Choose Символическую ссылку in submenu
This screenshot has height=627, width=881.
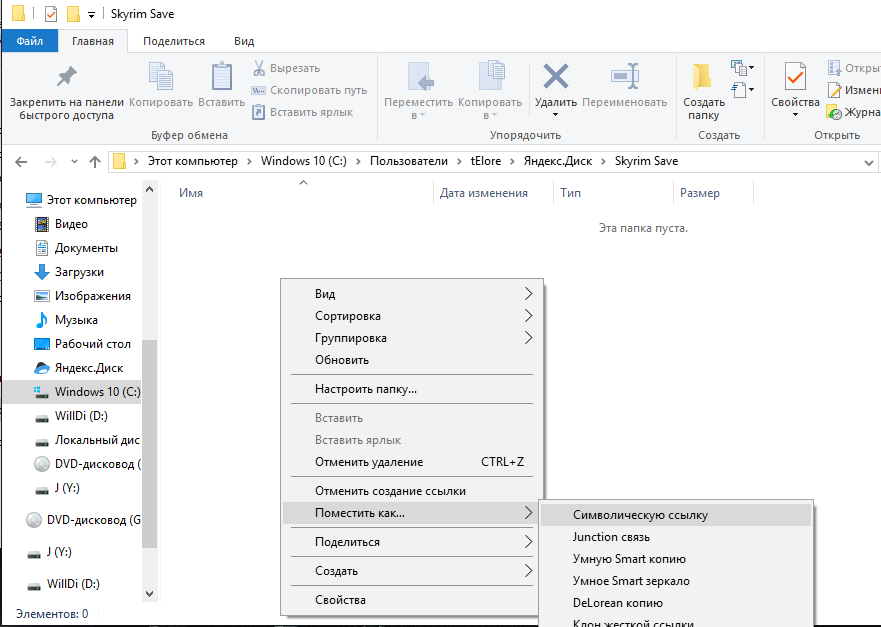click(x=676, y=515)
